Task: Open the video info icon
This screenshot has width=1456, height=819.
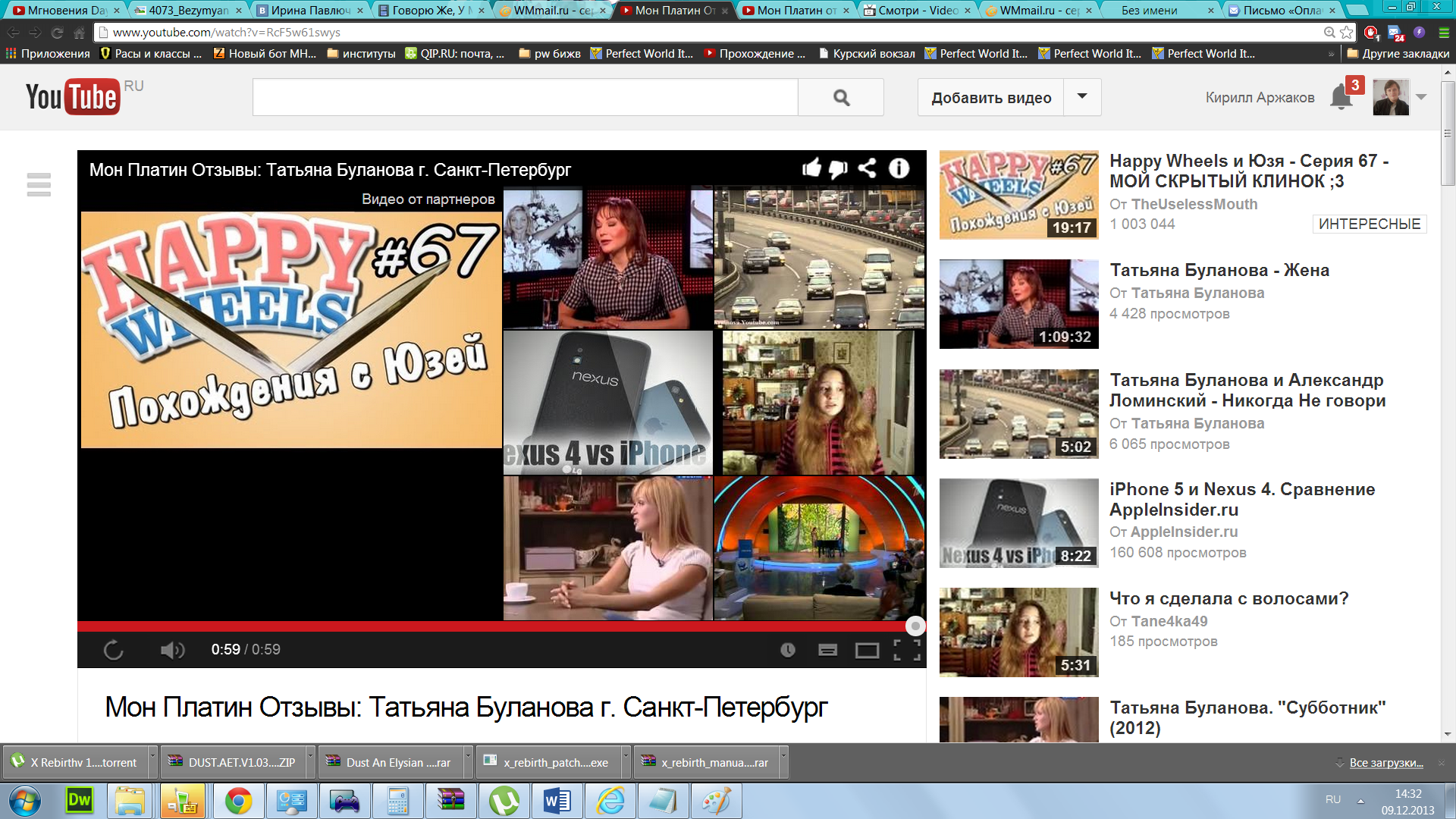Action: tap(899, 168)
